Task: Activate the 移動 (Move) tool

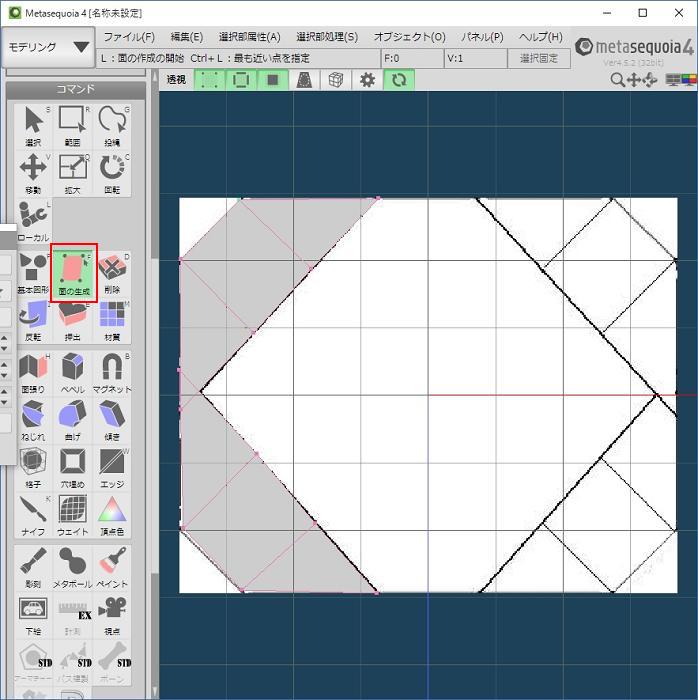Action: [34, 172]
